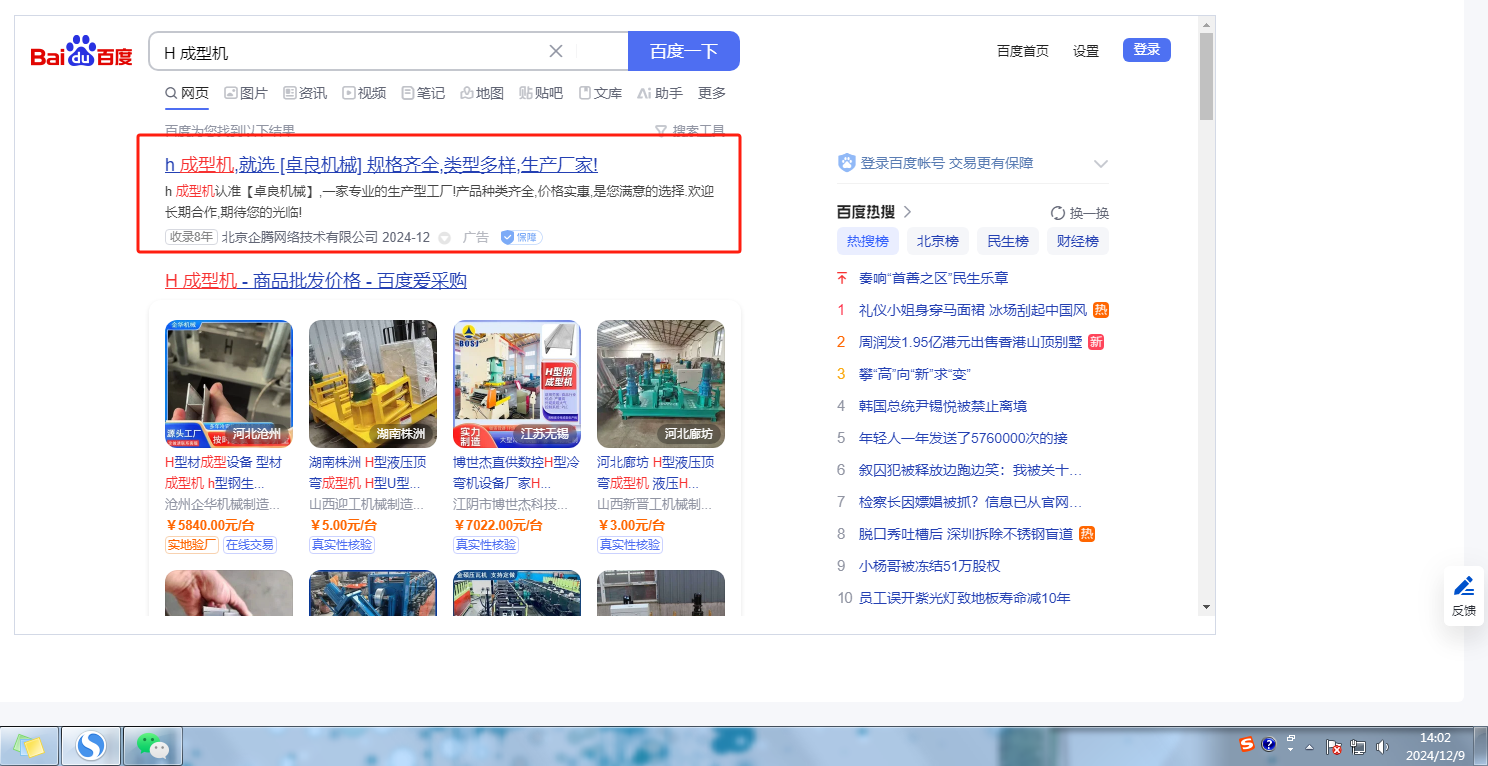This screenshot has width=1488, height=766.
Task: Switch to the 民生榜 tab
Action: point(1007,241)
